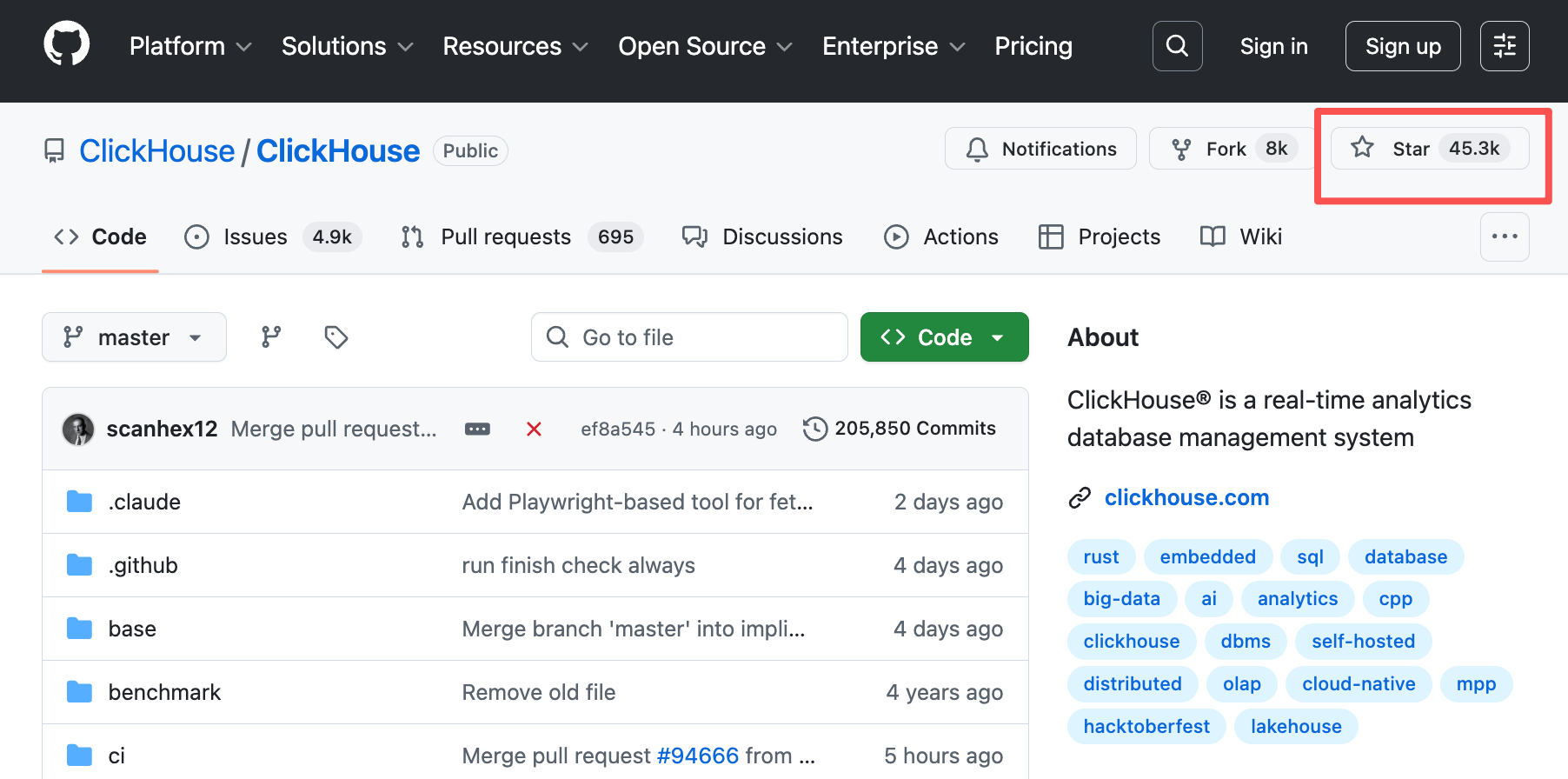Open the green Code dropdown
1568x779 pixels.
tap(944, 337)
